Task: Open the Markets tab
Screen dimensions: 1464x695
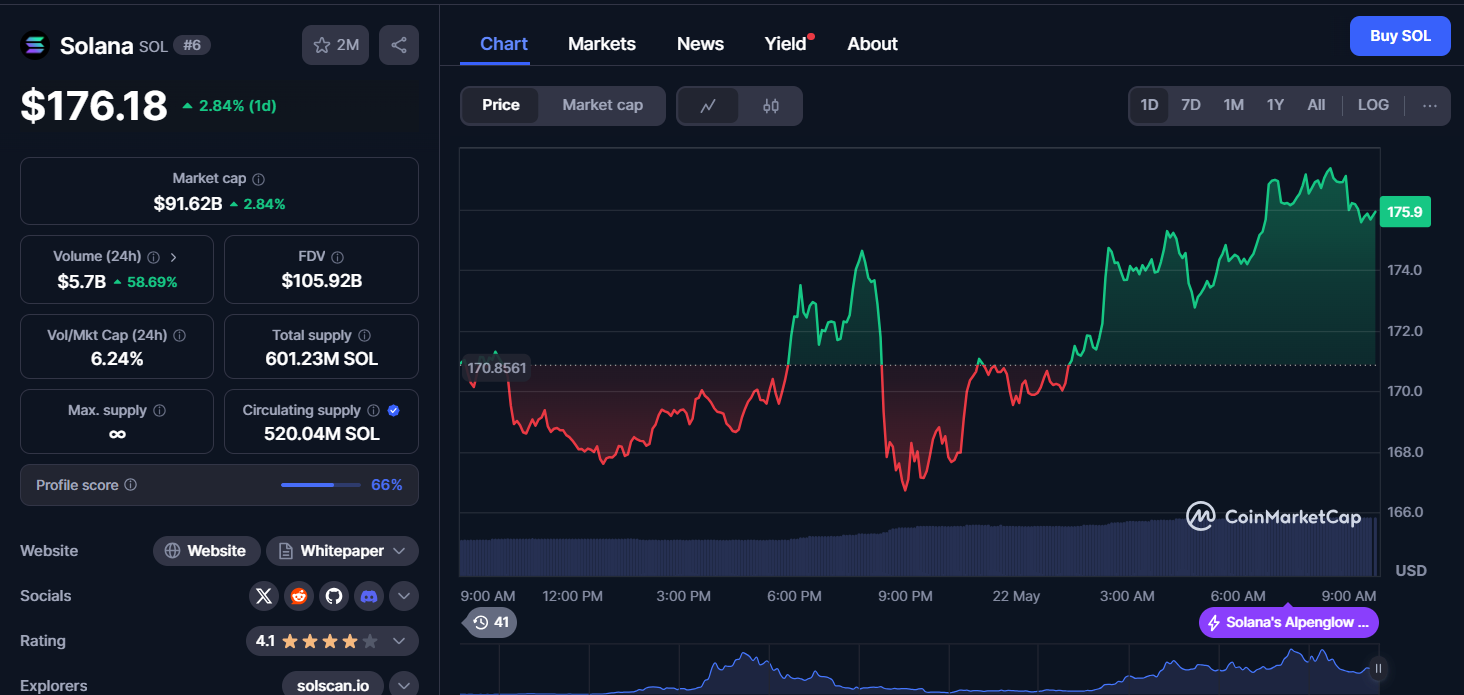Action: pos(601,44)
